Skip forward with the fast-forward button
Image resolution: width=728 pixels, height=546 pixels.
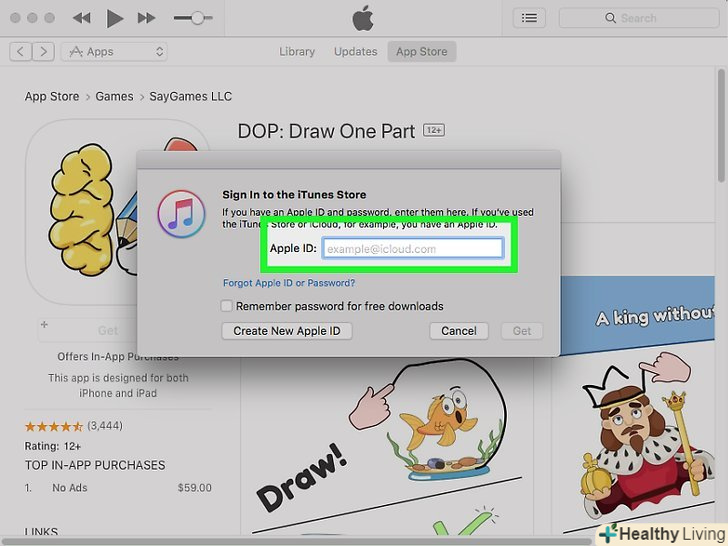click(x=146, y=18)
